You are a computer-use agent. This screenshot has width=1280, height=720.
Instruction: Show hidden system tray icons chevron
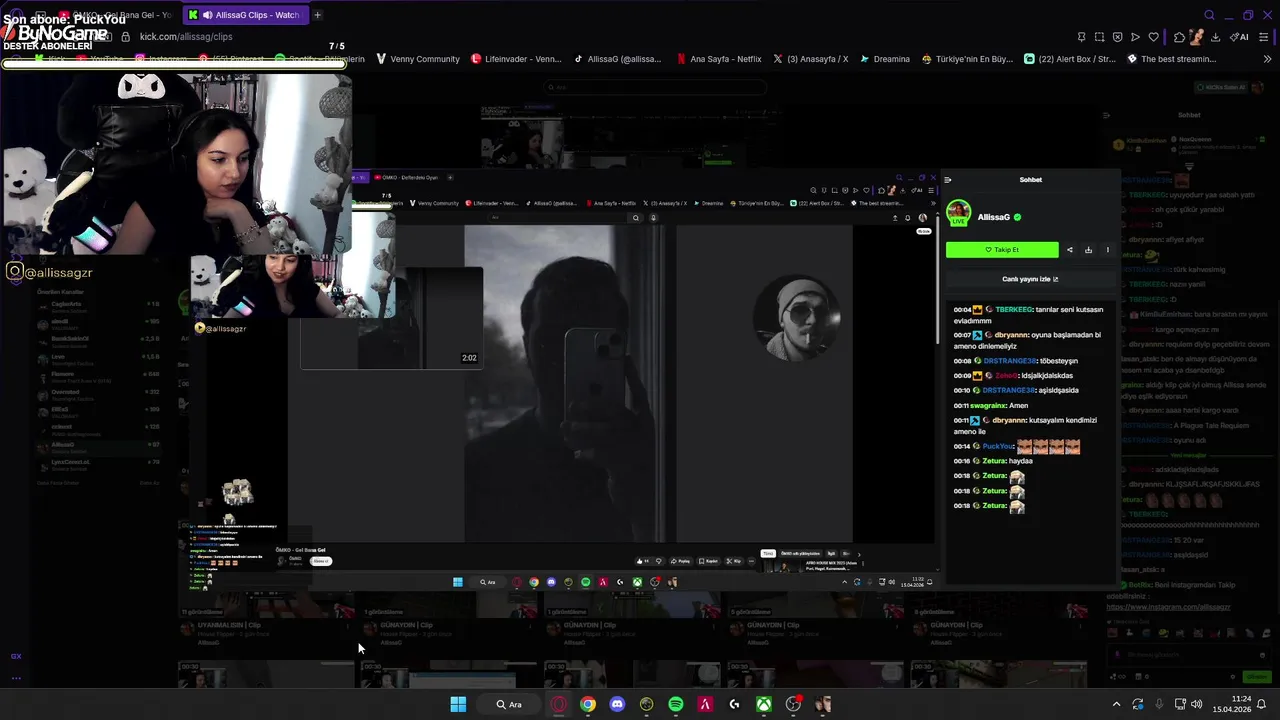point(1116,704)
